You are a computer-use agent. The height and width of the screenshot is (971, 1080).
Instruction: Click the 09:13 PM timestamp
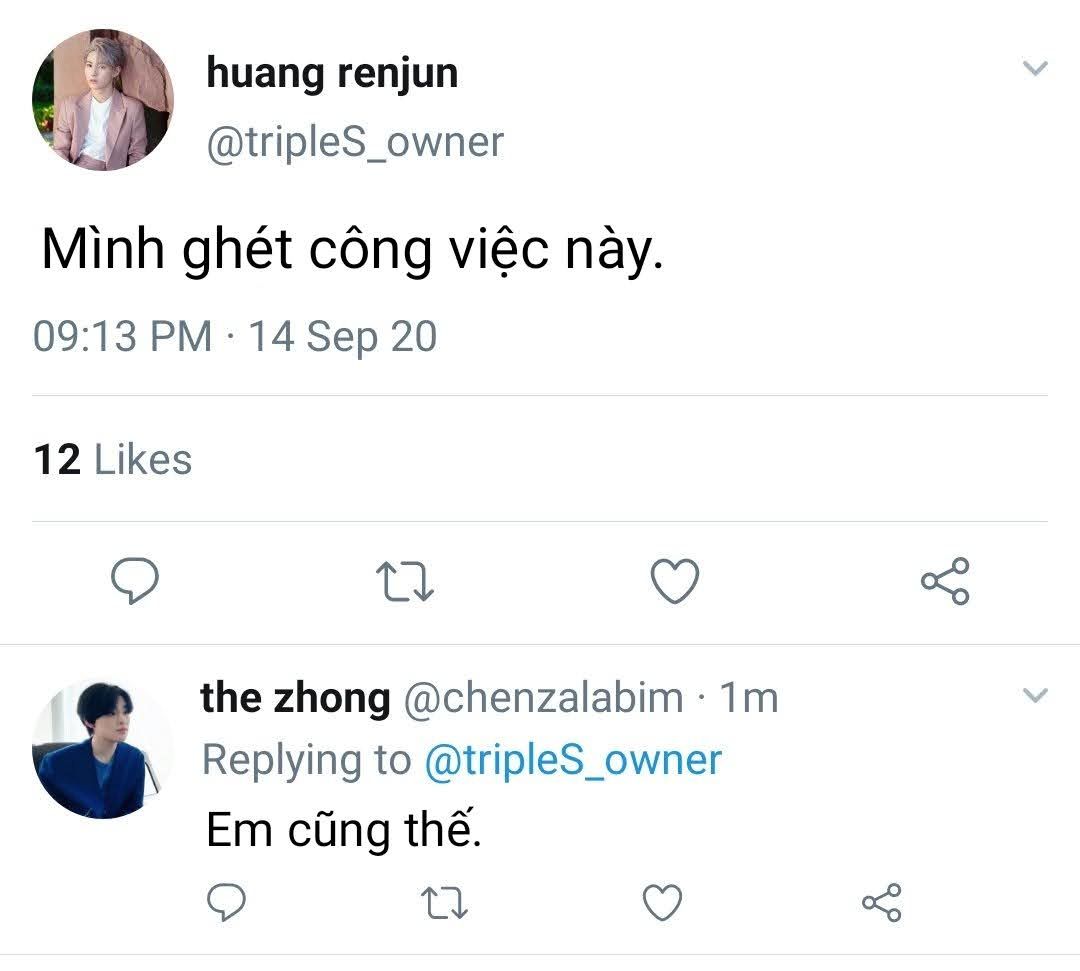[x=122, y=337]
